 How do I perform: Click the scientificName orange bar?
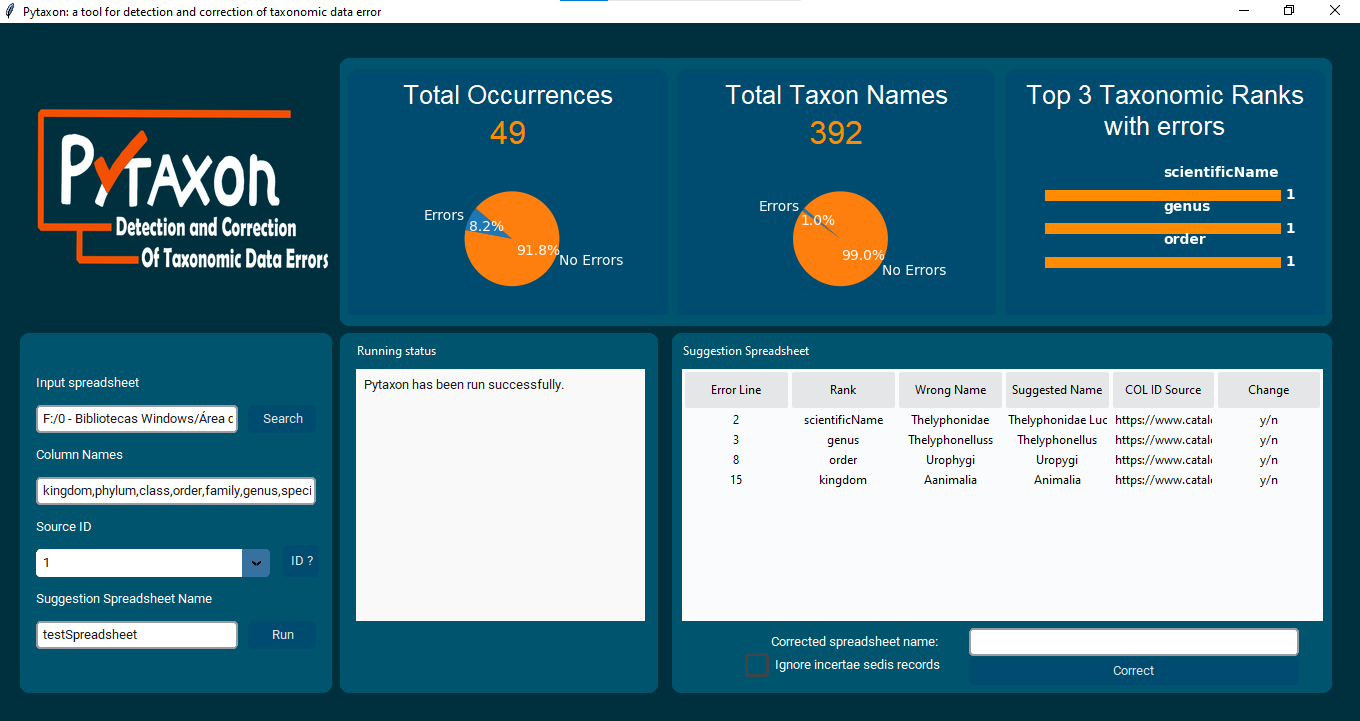[x=1162, y=195]
